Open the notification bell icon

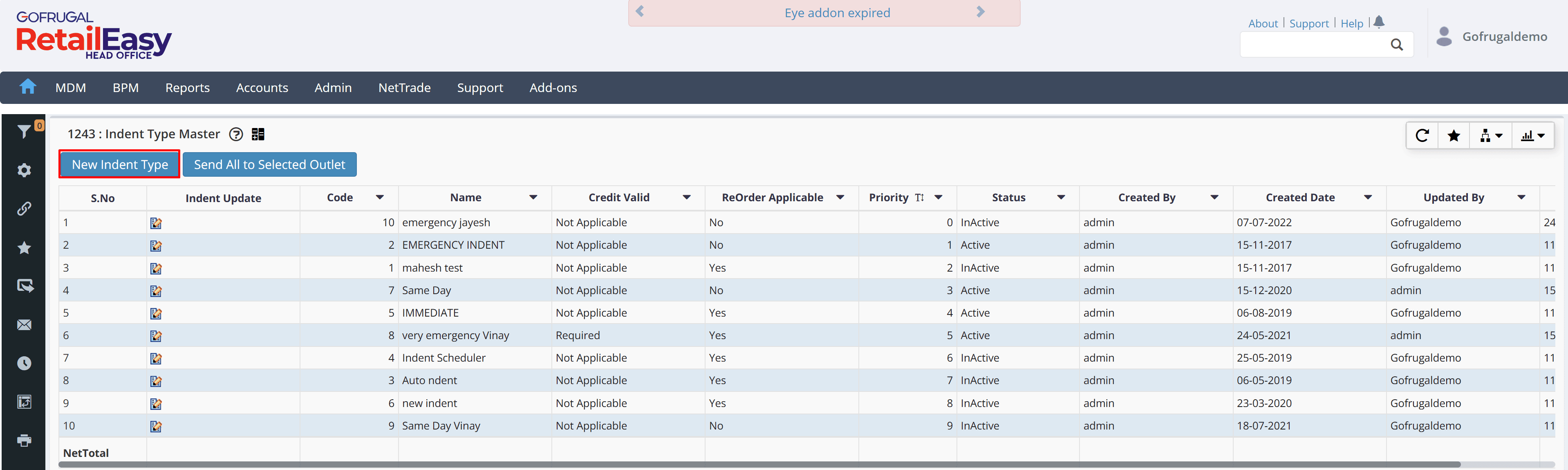1379,22
